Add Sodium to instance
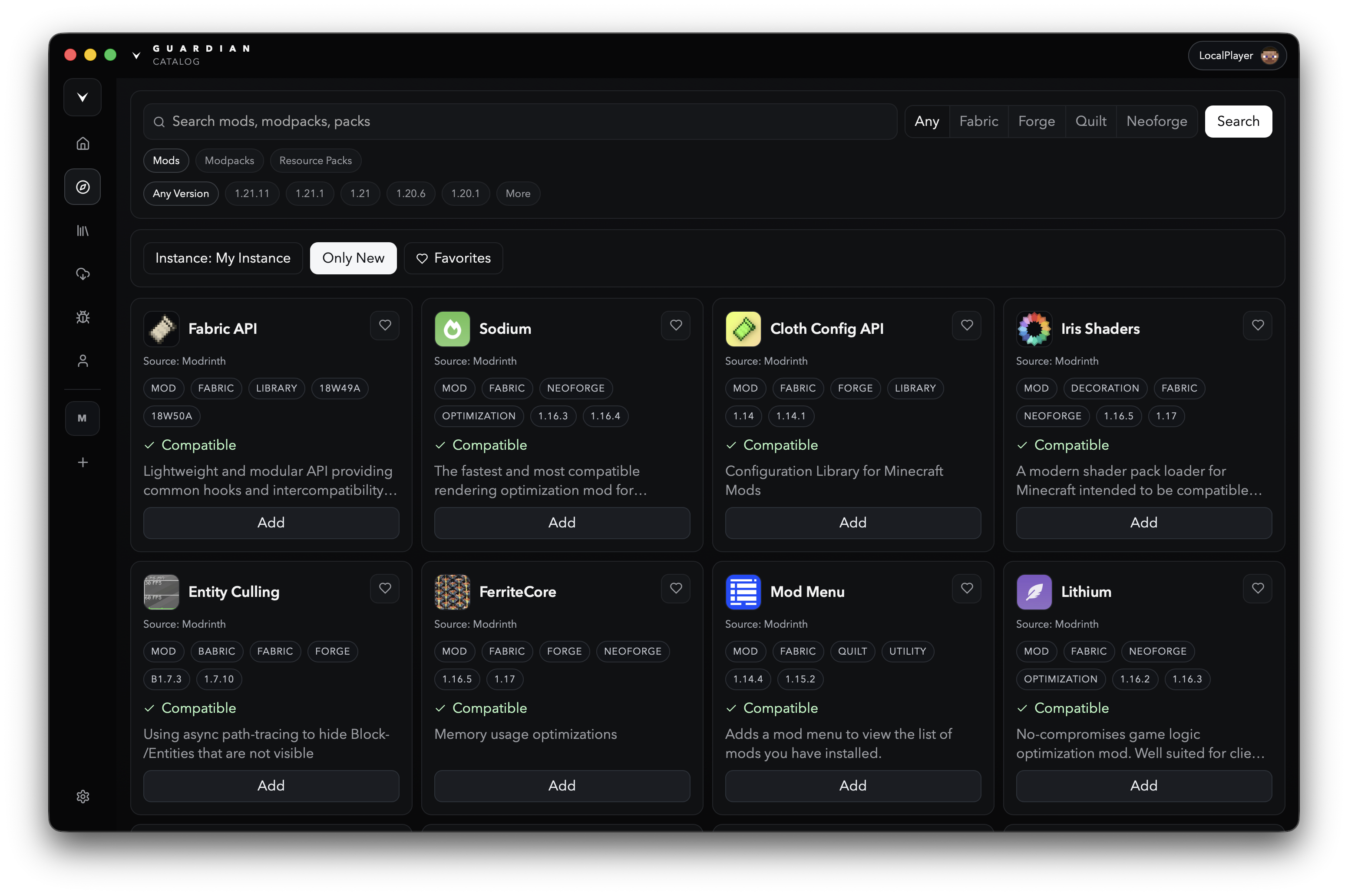 coord(562,523)
